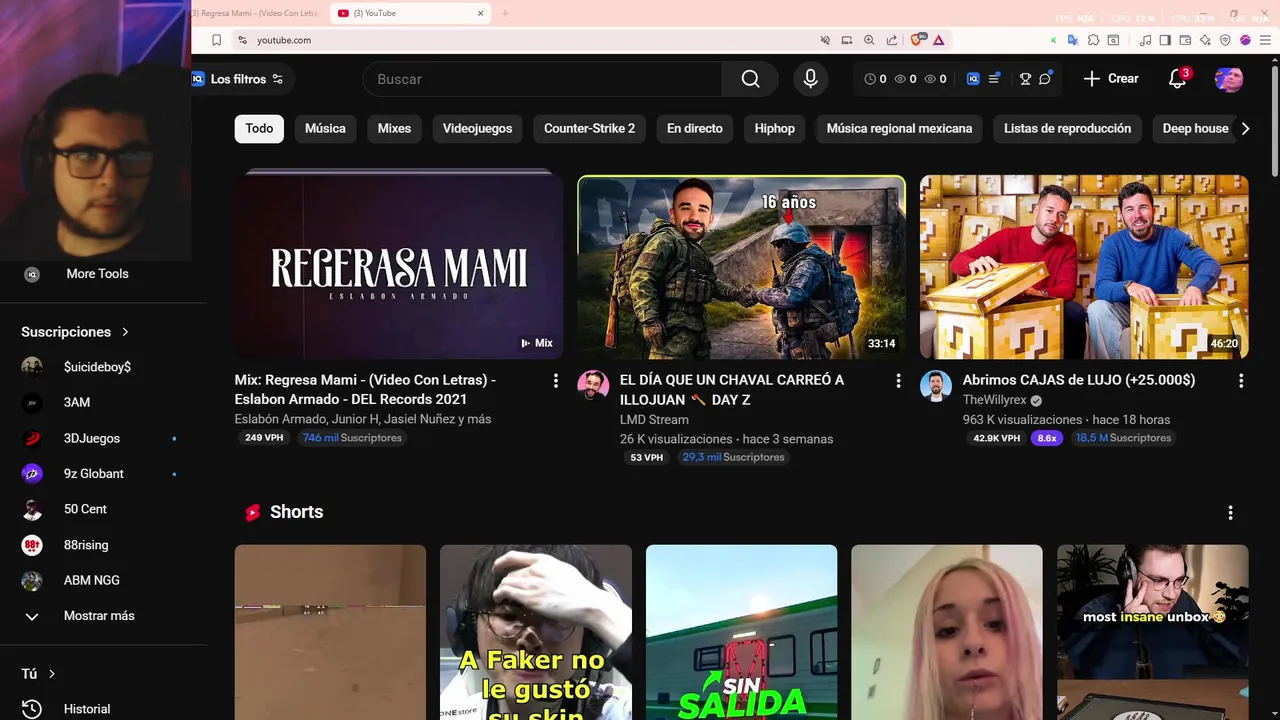Select the En directo chip

click(694, 128)
